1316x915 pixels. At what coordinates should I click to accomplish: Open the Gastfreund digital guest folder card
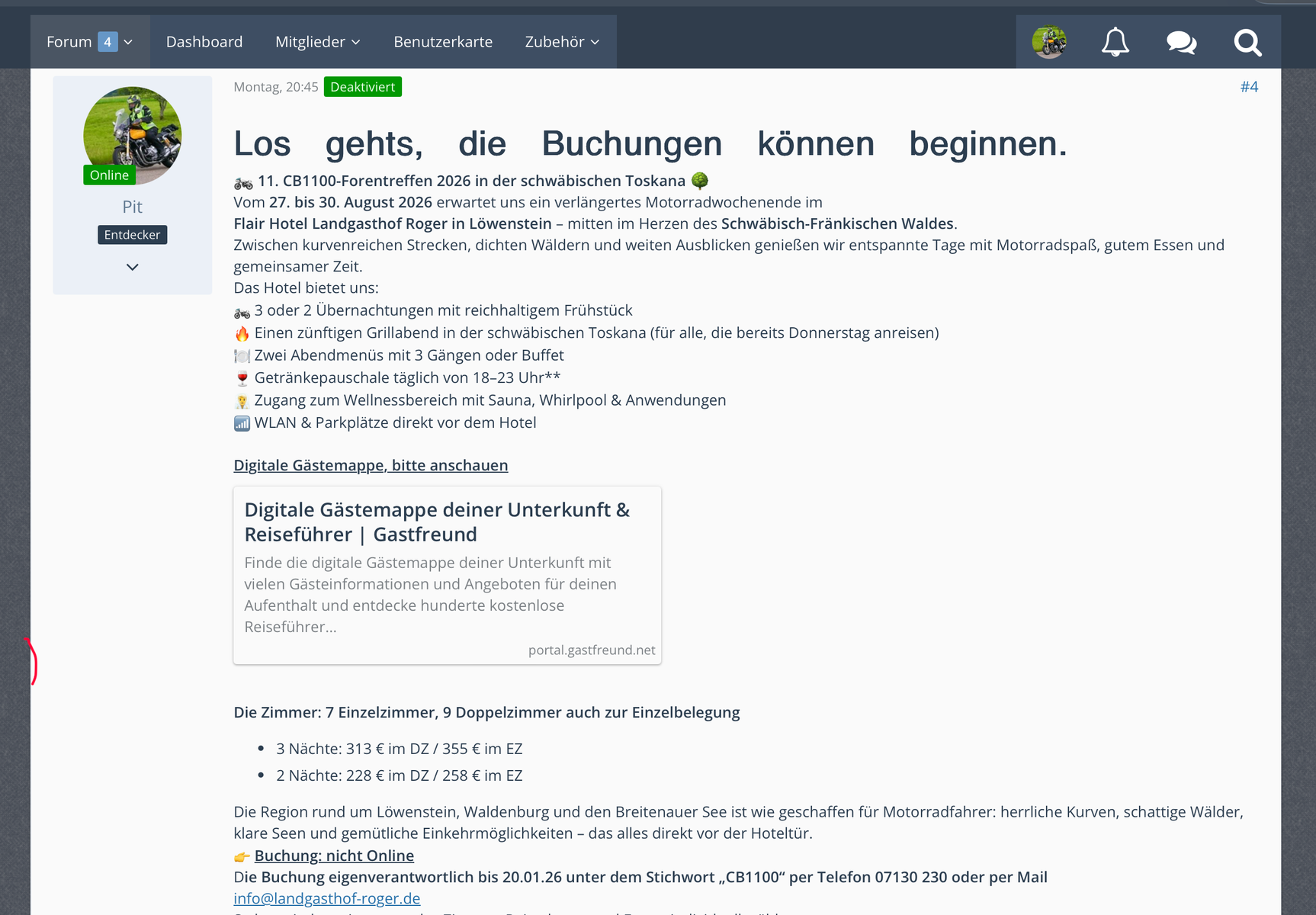437,522
